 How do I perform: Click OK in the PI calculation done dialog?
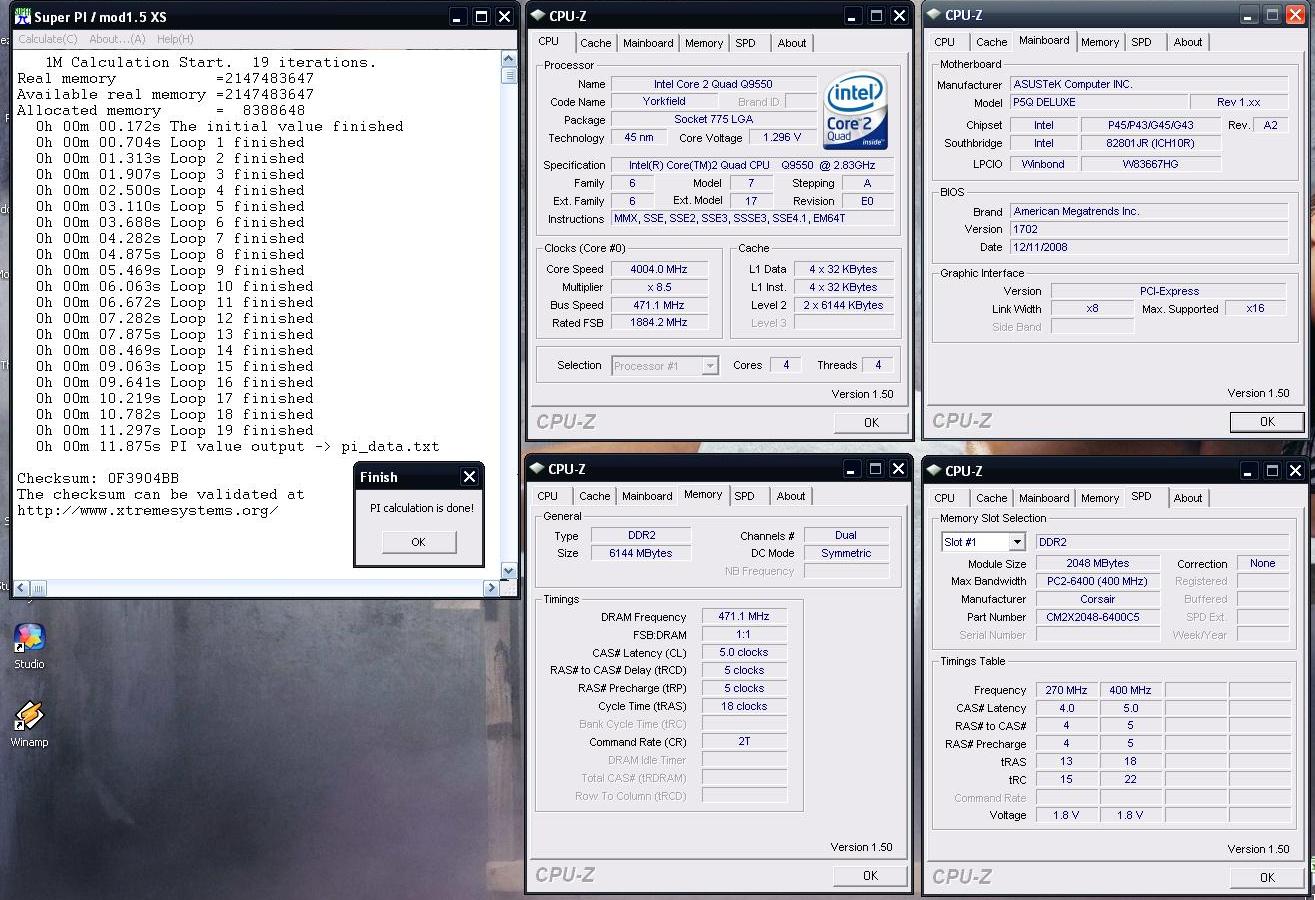point(418,542)
